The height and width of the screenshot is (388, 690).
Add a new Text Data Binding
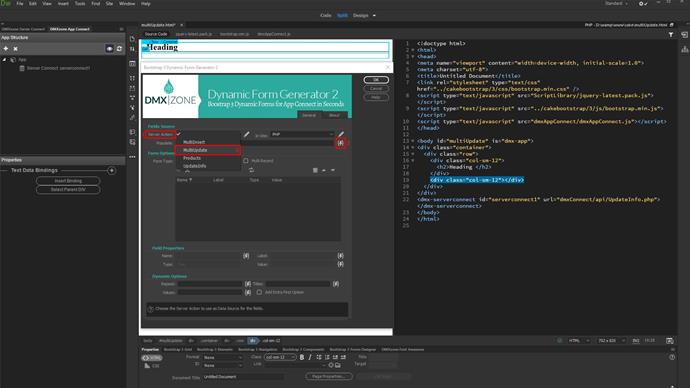click(x=112, y=170)
